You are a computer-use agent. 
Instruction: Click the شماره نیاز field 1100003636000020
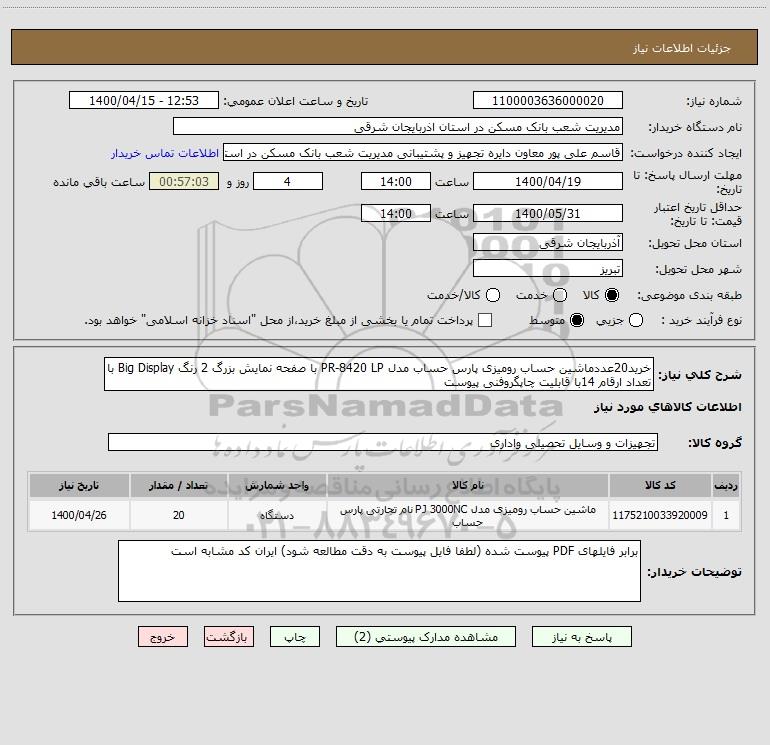pos(548,101)
